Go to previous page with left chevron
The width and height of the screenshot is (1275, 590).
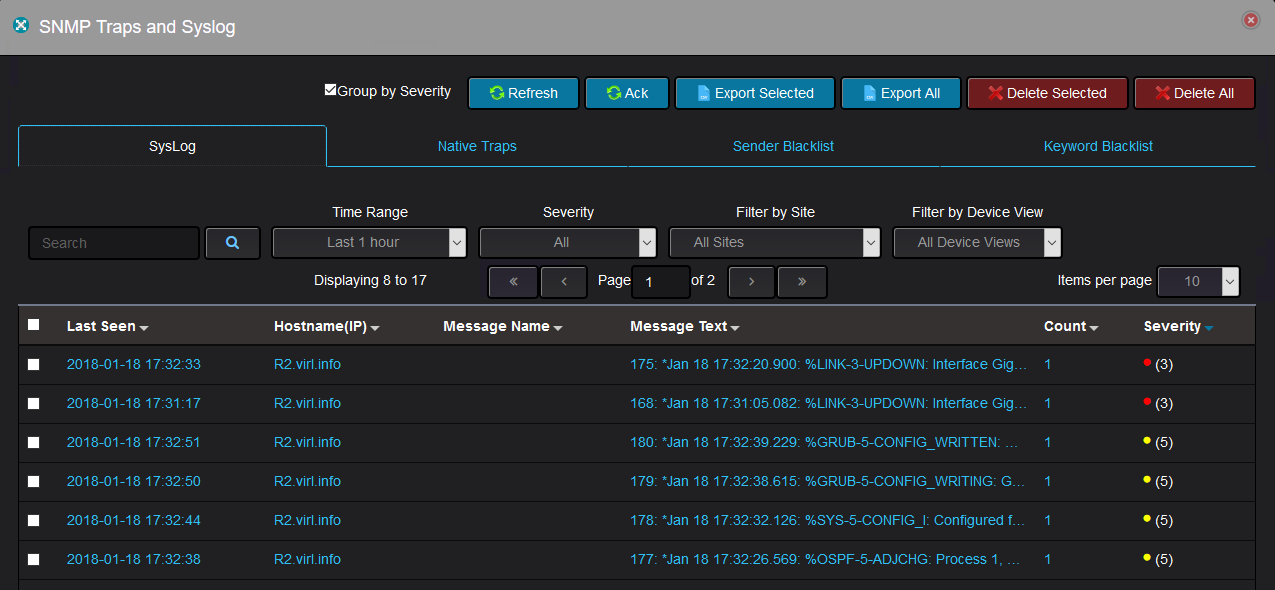[564, 282]
